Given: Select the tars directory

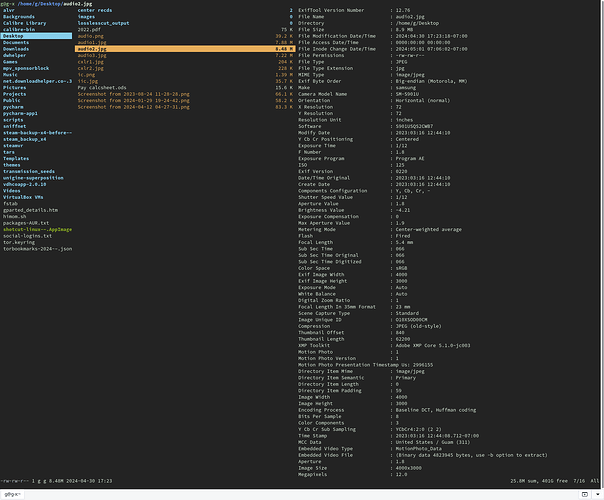Looking at the screenshot, I should tap(8, 152).
